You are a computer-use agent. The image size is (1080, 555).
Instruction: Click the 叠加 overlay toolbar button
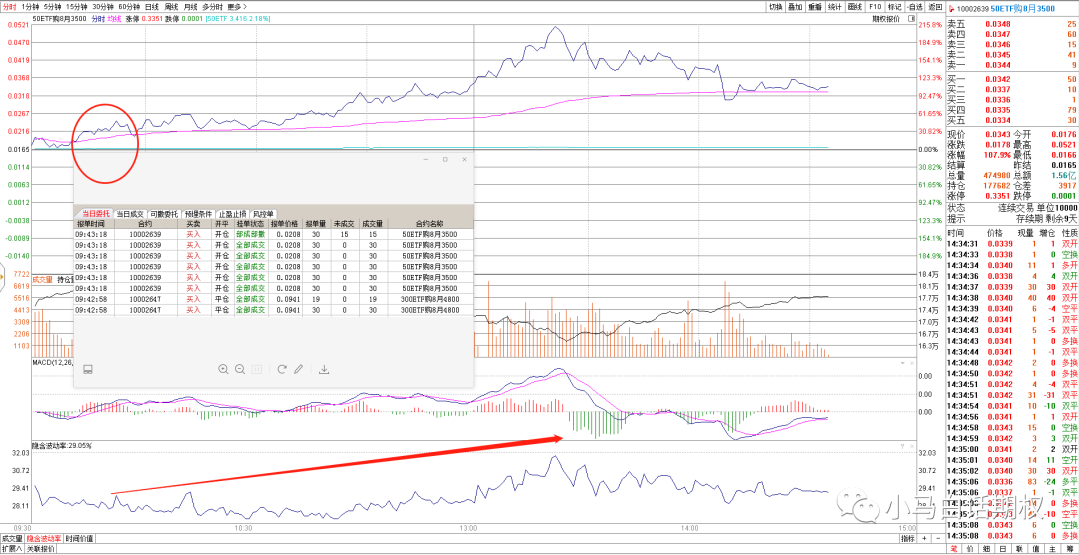coord(796,6)
